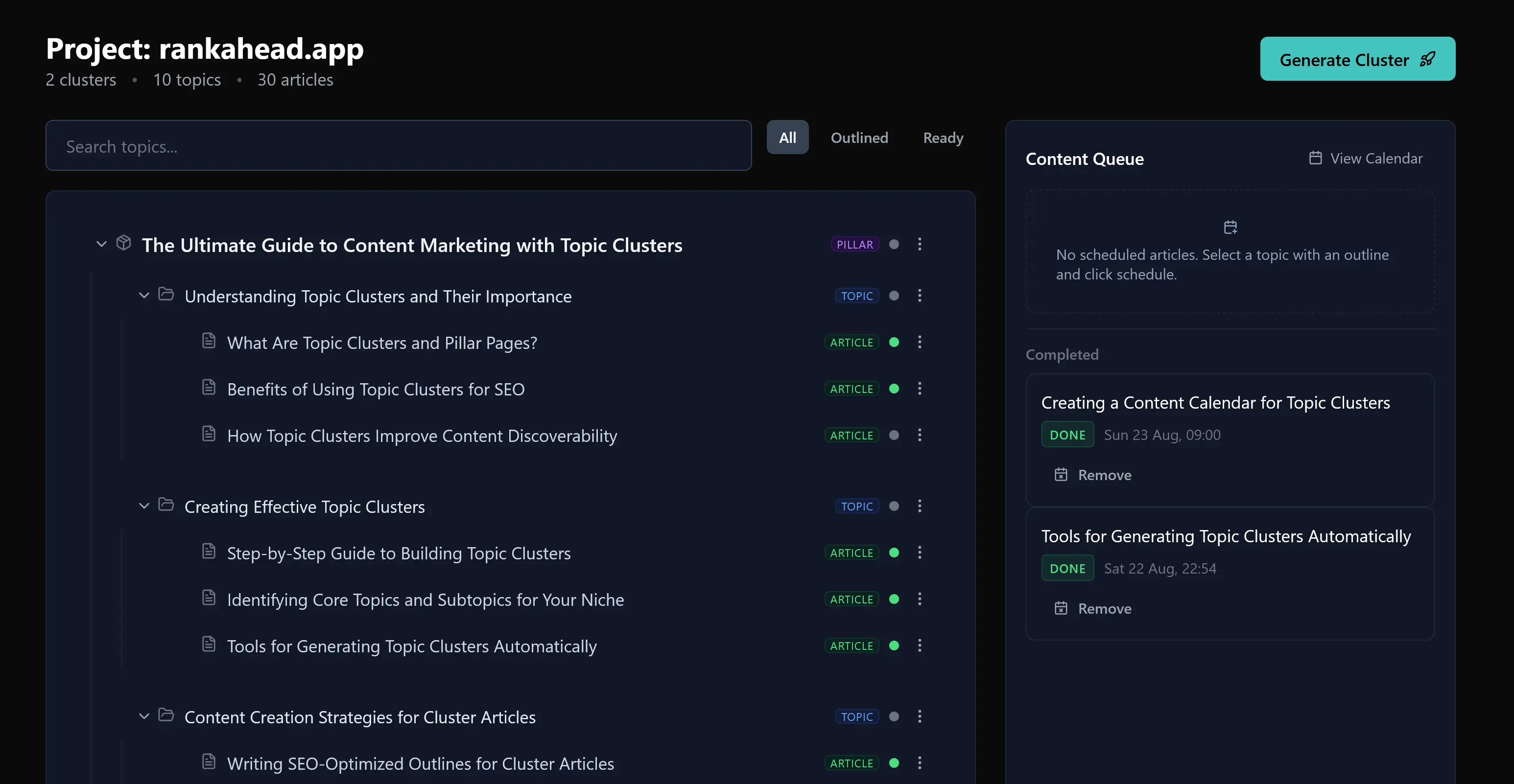
Task: Click green status dot for Benefits of Using article
Action: point(894,388)
